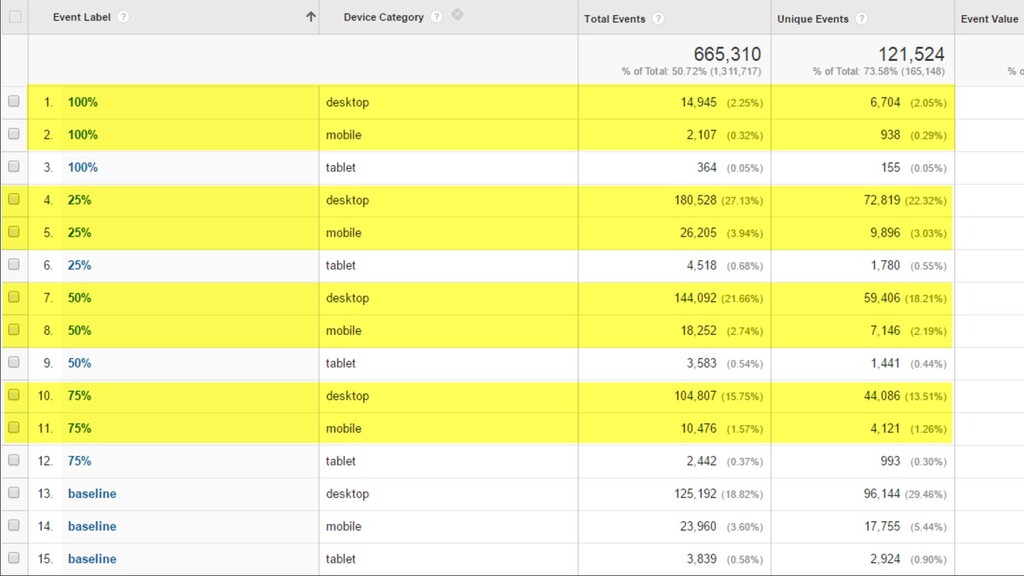Open the 75% label link in row 11
Image resolution: width=1024 pixels, height=576 pixels.
coord(80,428)
